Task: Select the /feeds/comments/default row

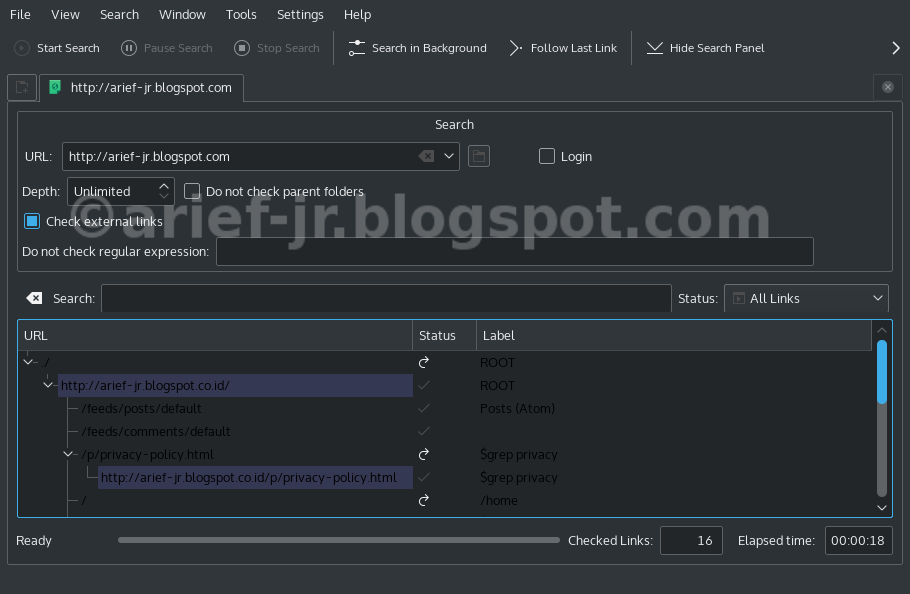Action: pos(156,432)
